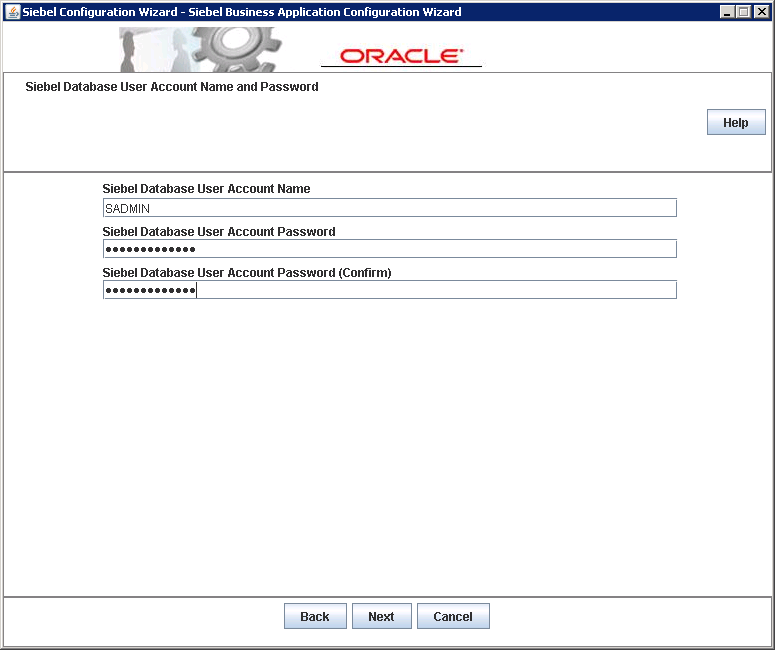Click the 'Password (Confirm)' label
775x650 pixels.
point(247,272)
